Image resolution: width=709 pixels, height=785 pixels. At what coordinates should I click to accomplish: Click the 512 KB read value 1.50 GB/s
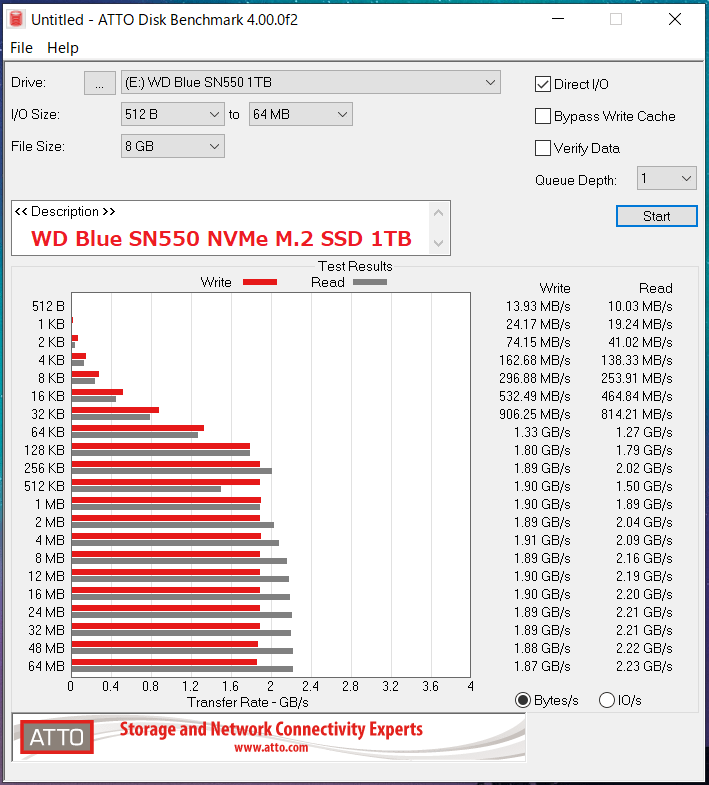(x=644, y=487)
